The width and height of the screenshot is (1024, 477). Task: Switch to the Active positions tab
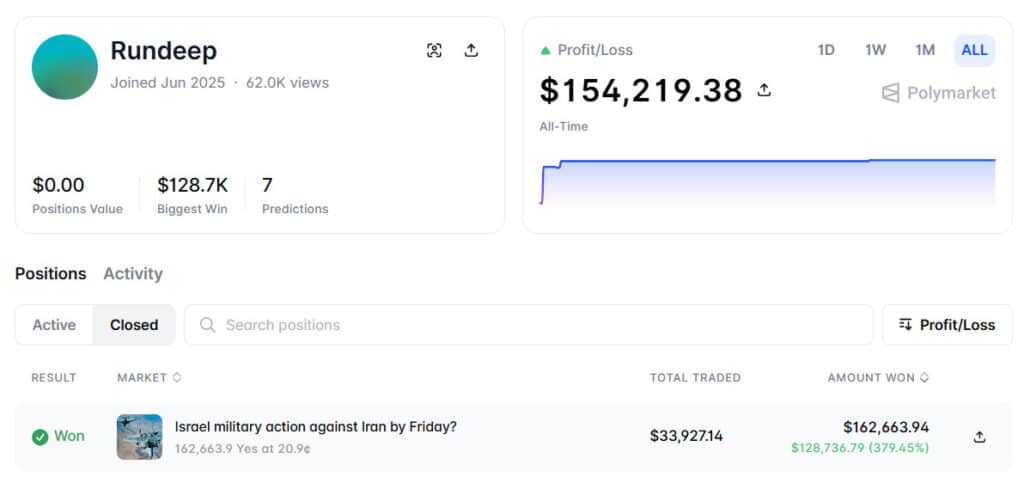pyautogui.click(x=54, y=325)
